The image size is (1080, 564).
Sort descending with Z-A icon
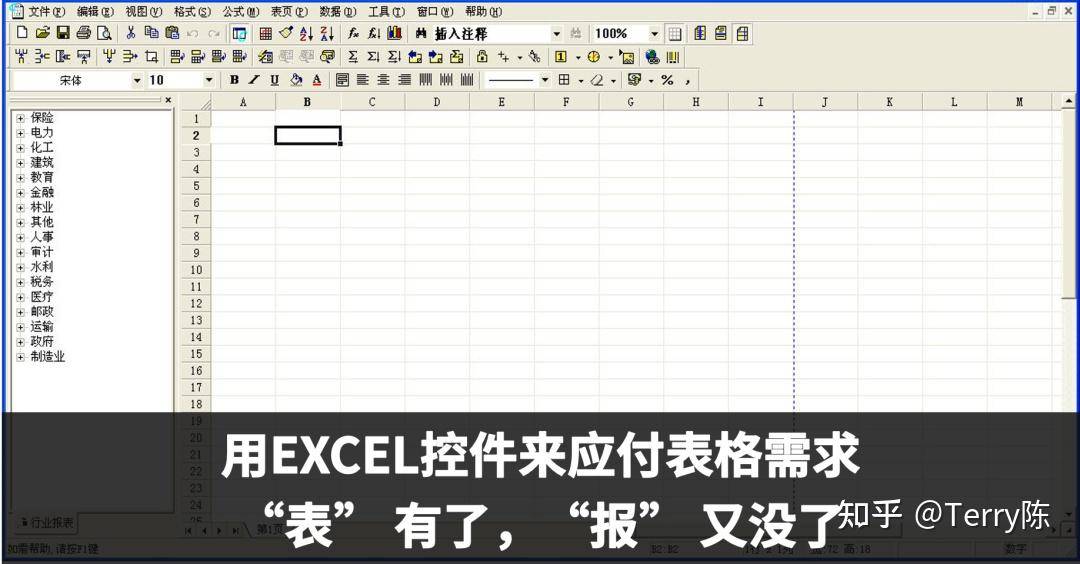pyautogui.click(x=327, y=33)
